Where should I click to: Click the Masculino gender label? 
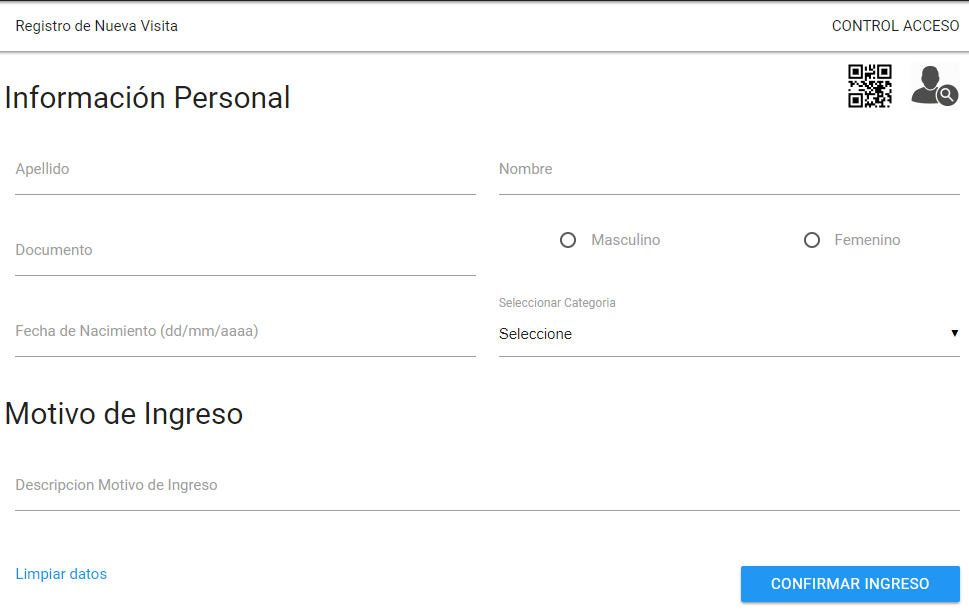625,240
